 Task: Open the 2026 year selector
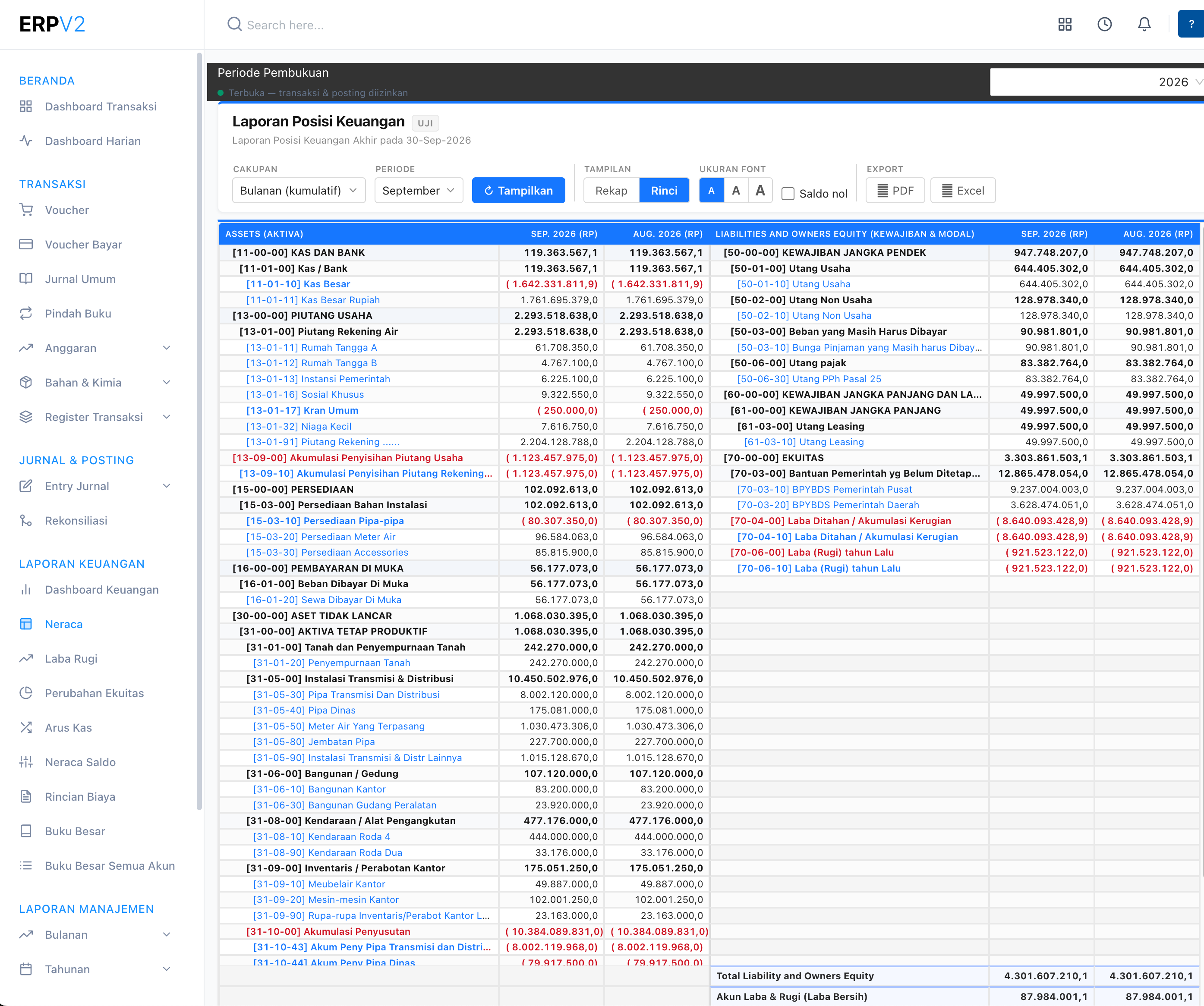pyautogui.click(x=1097, y=82)
